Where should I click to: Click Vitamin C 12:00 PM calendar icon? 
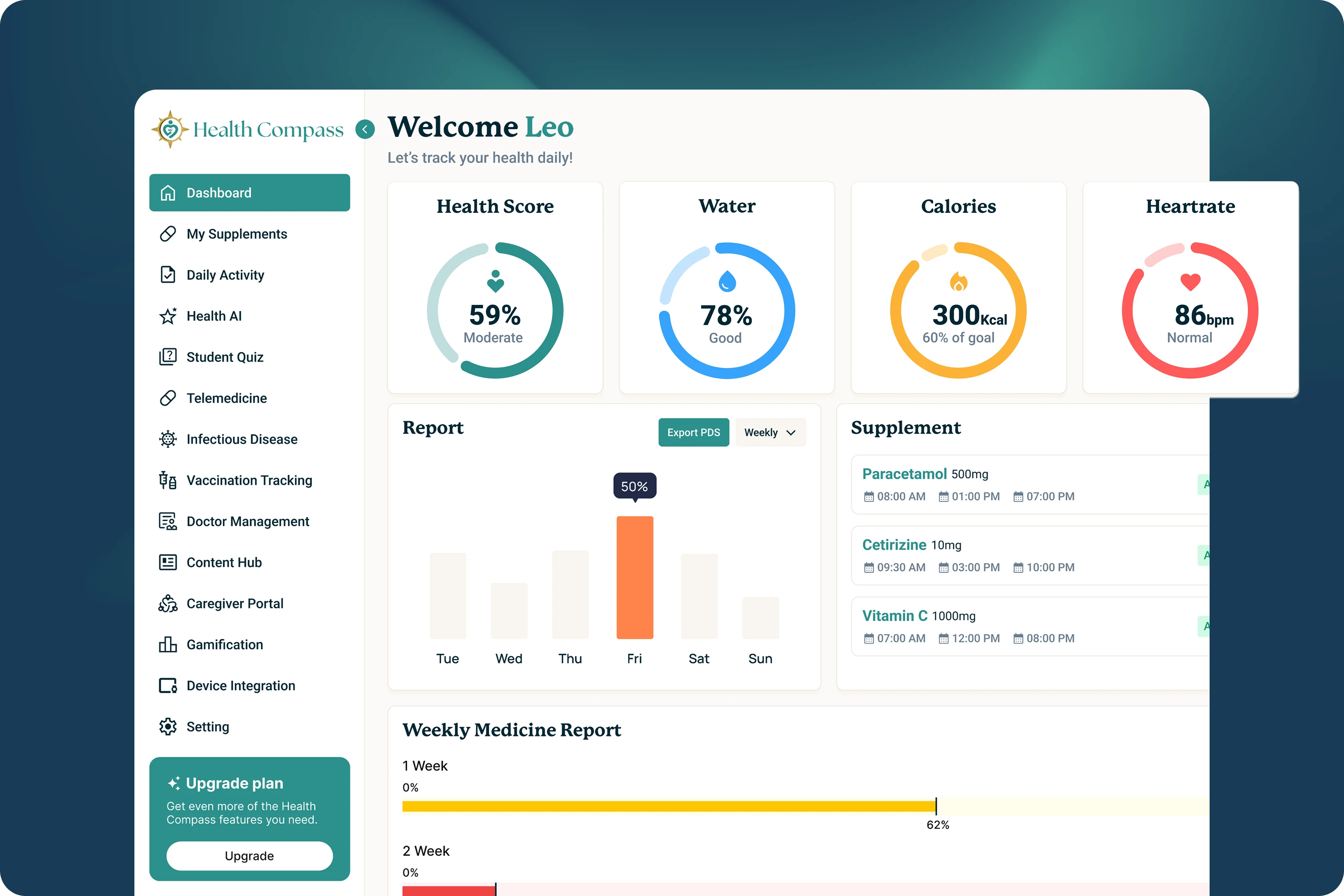coord(944,638)
